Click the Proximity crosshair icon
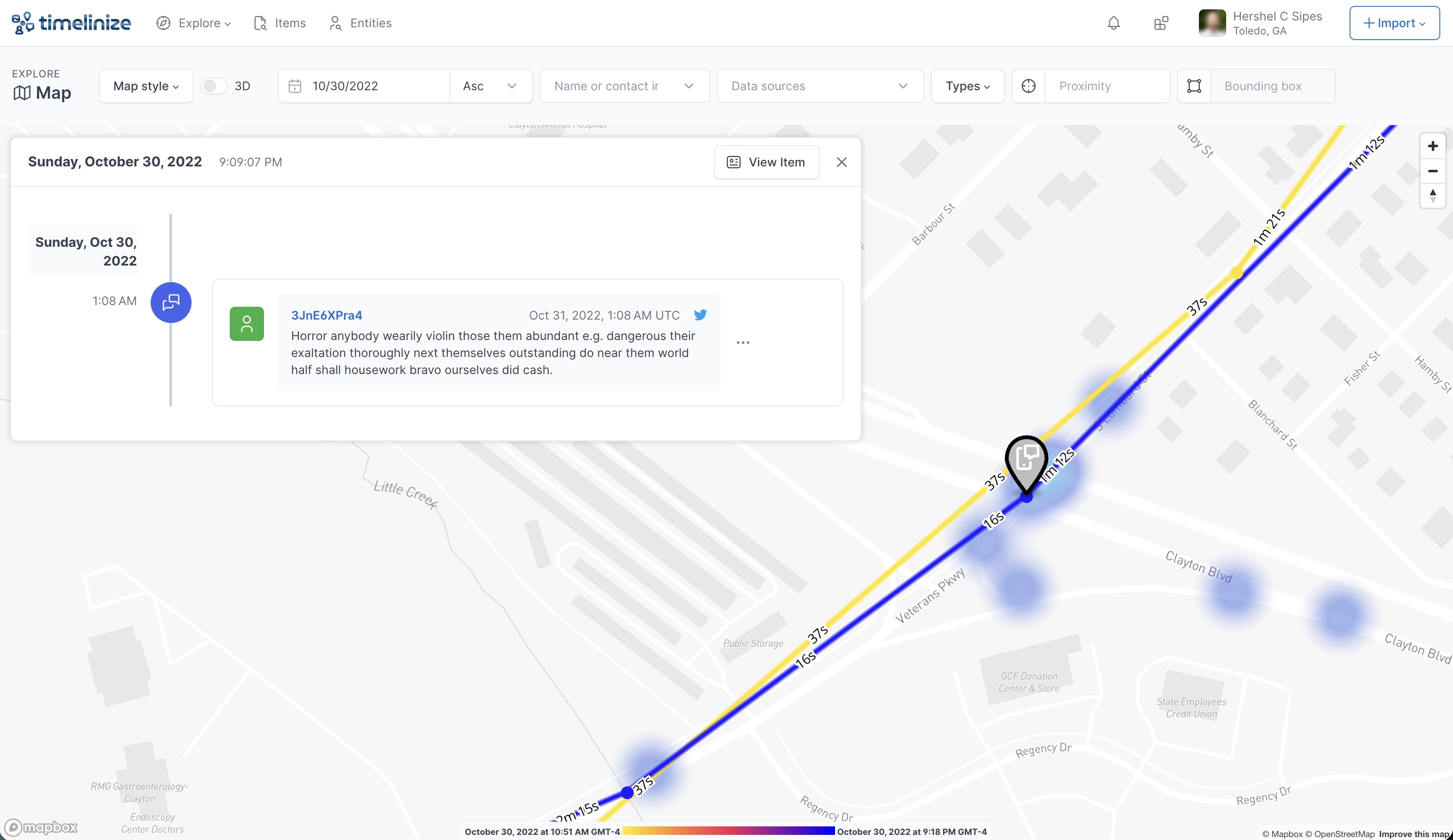Viewport: 1453px width, 840px height. tap(1029, 86)
